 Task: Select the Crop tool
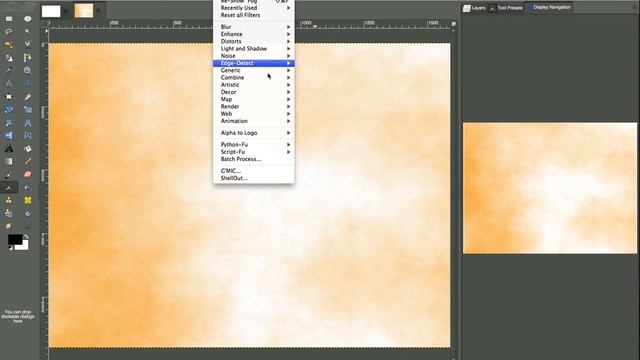click(27, 97)
